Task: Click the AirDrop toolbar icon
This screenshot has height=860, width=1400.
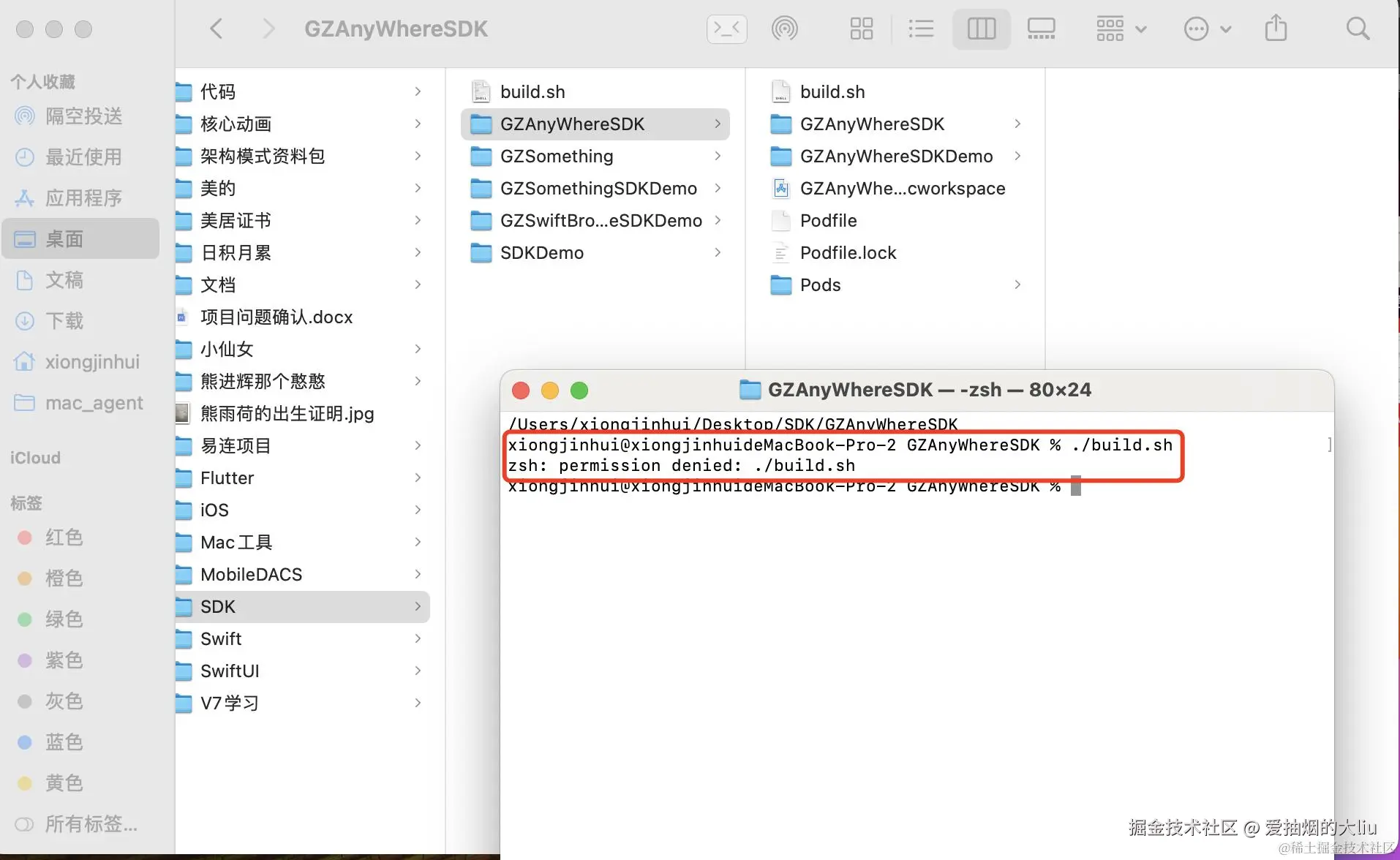Action: tap(785, 29)
